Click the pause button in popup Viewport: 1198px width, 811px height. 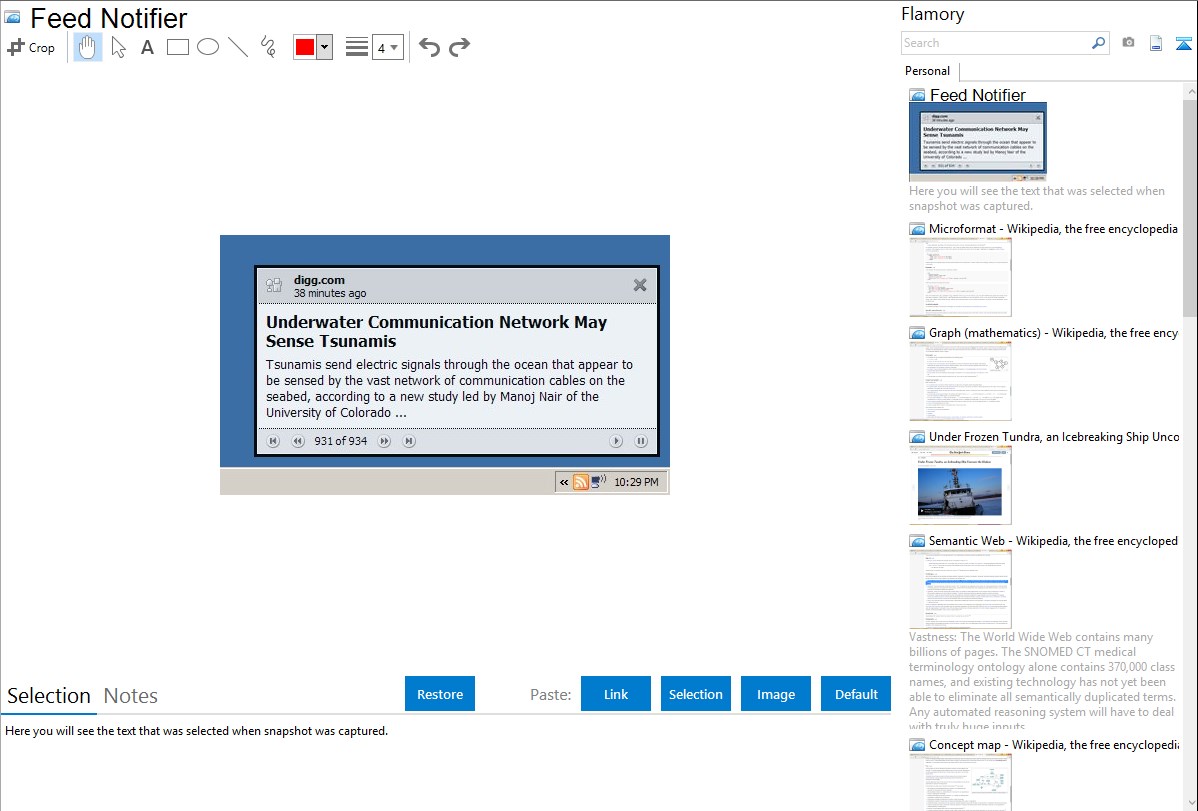pyautogui.click(x=641, y=441)
